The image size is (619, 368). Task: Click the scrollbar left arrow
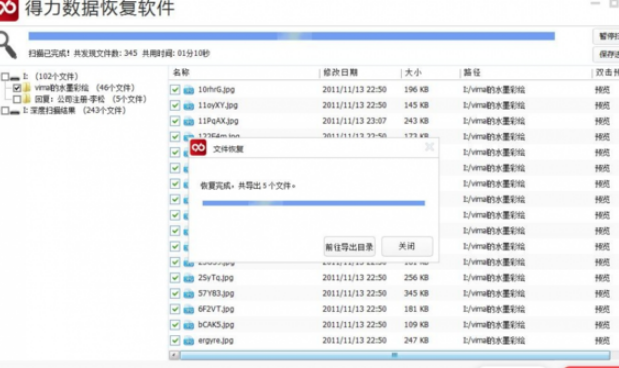coord(174,355)
